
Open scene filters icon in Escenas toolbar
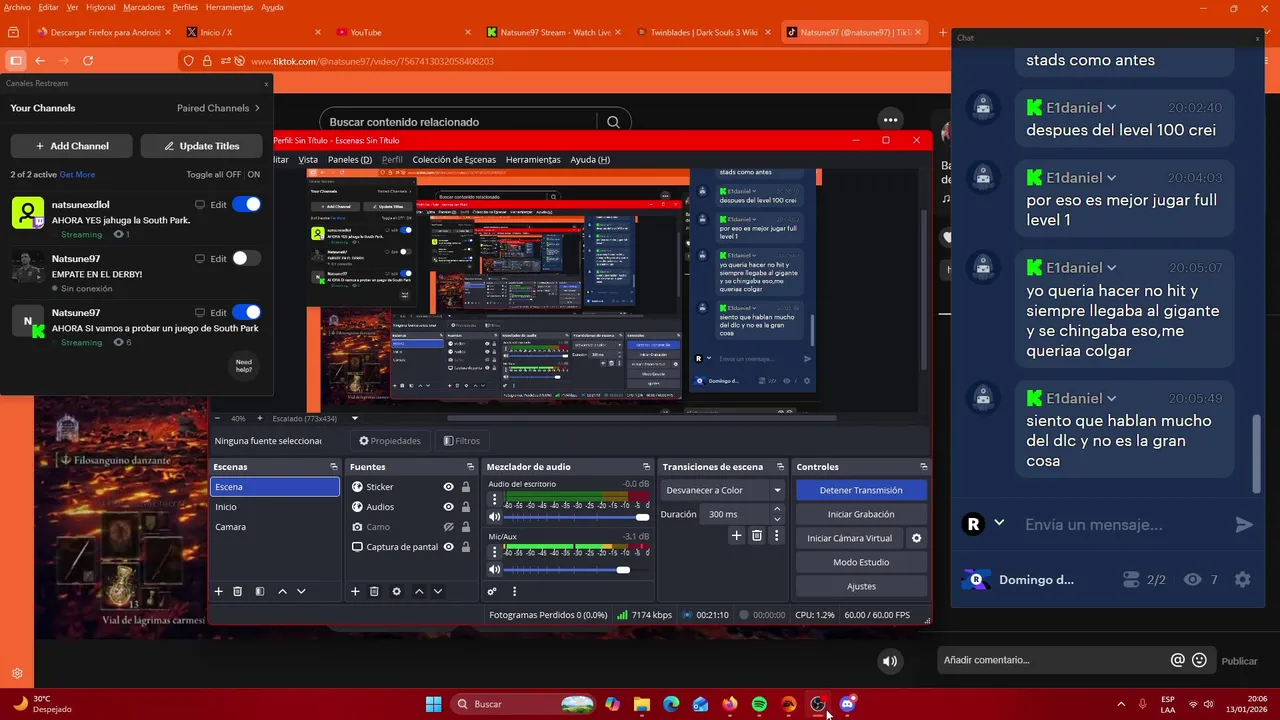tap(260, 591)
